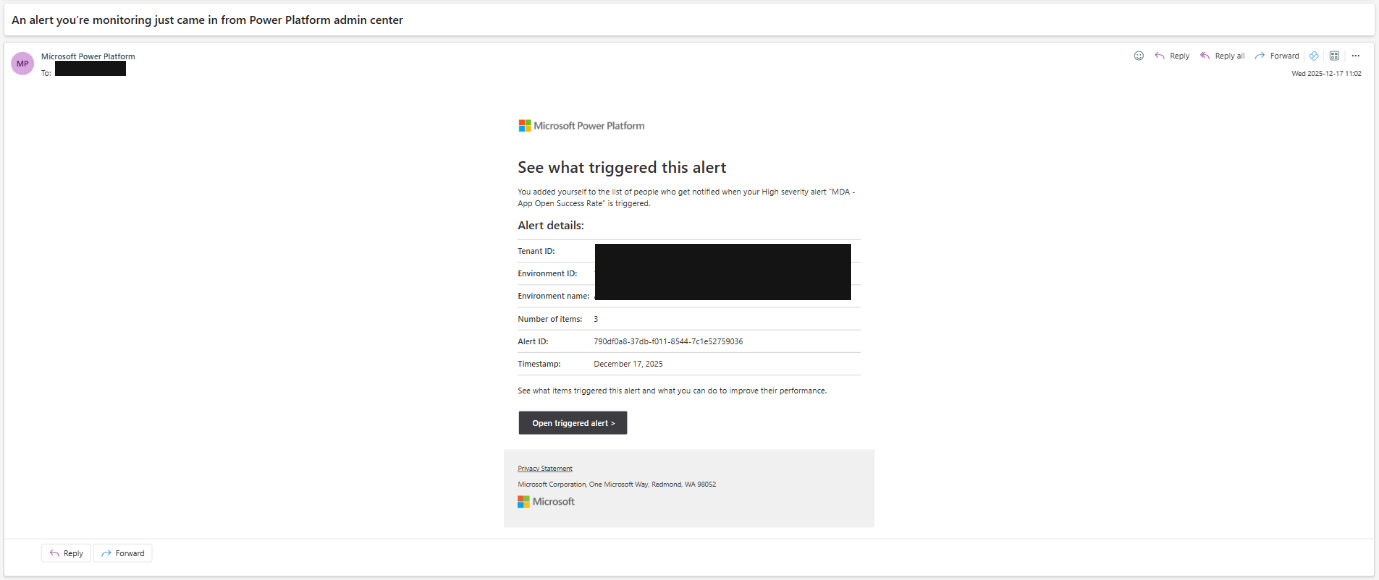The width and height of the screenshot is (1379, 580).
Task: Click the See what triggered this alert heading
Action: (622, 167)
